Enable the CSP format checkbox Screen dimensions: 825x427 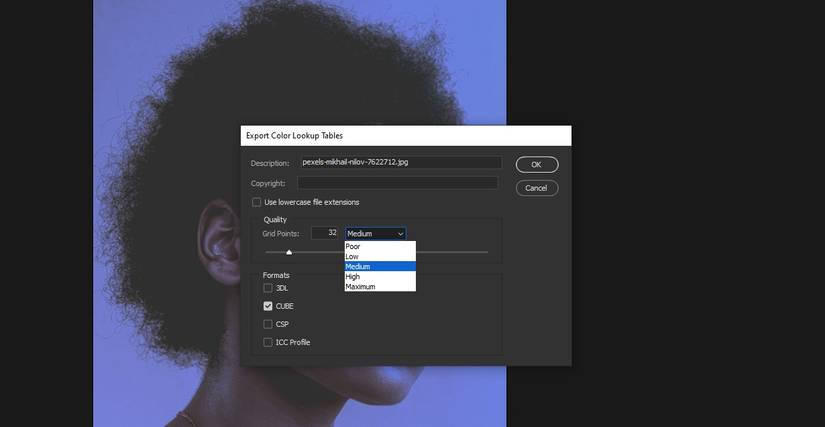coord(268,324)
